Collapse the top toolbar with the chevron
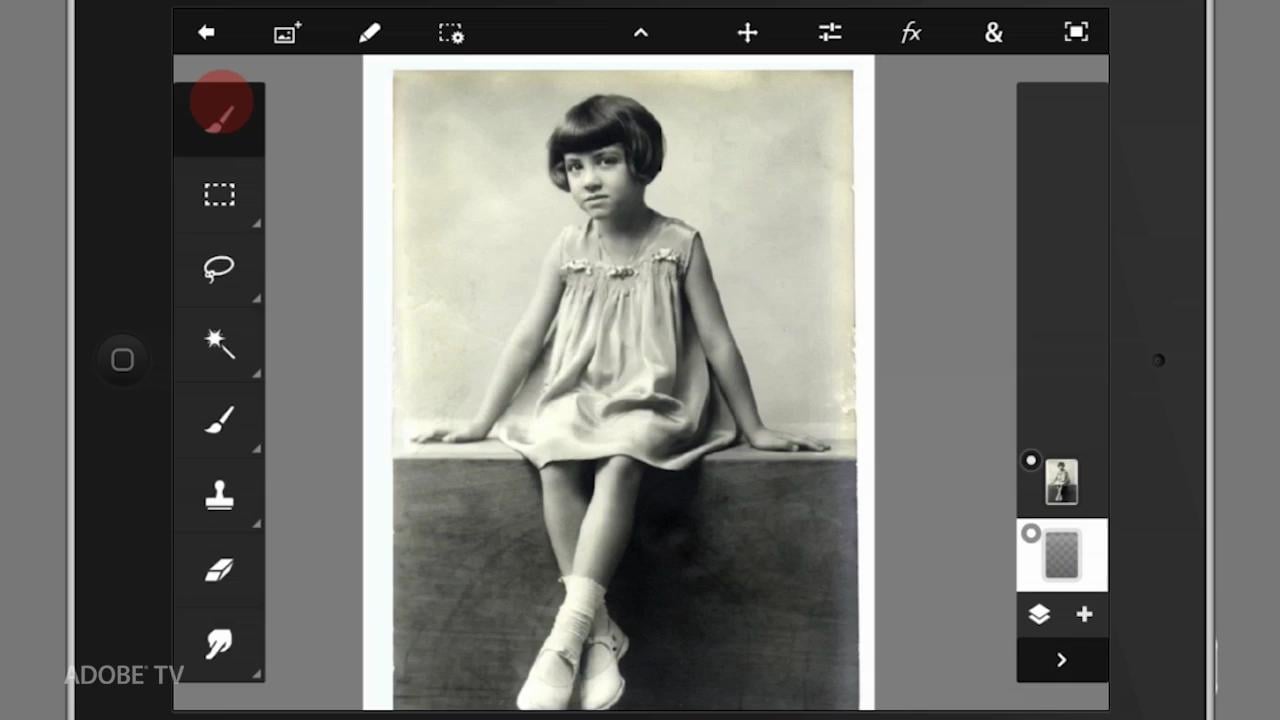 click(x=640, y=33)
